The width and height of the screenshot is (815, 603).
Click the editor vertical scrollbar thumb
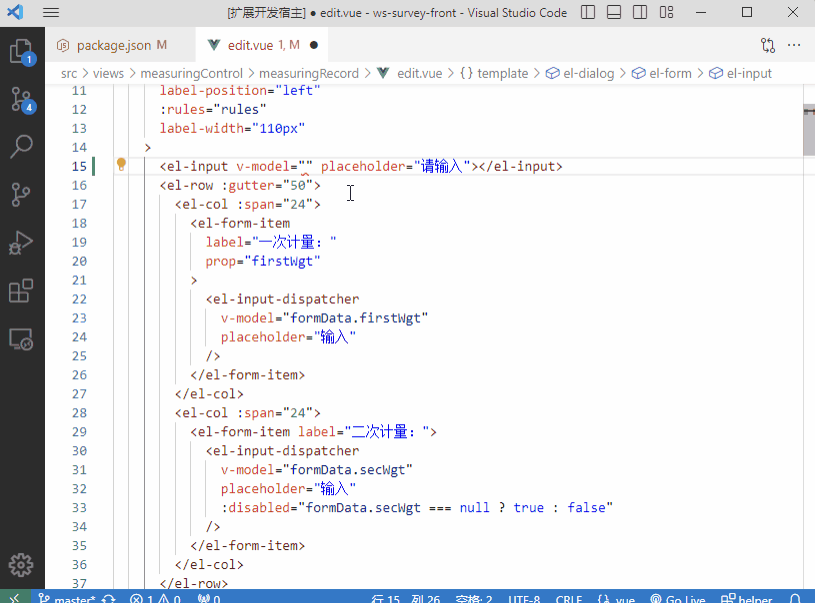click(x=808, y=130)
